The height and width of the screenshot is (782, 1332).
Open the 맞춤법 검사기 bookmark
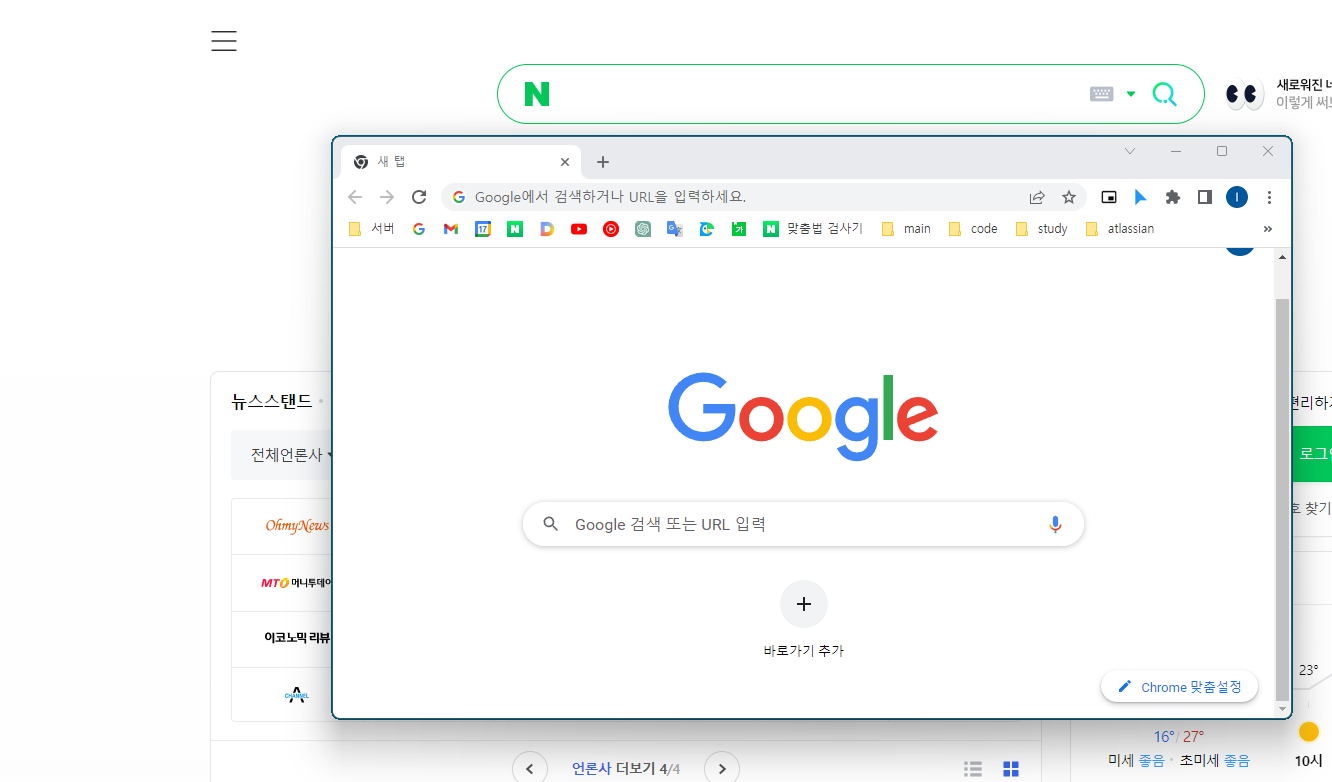click(813, 229)
